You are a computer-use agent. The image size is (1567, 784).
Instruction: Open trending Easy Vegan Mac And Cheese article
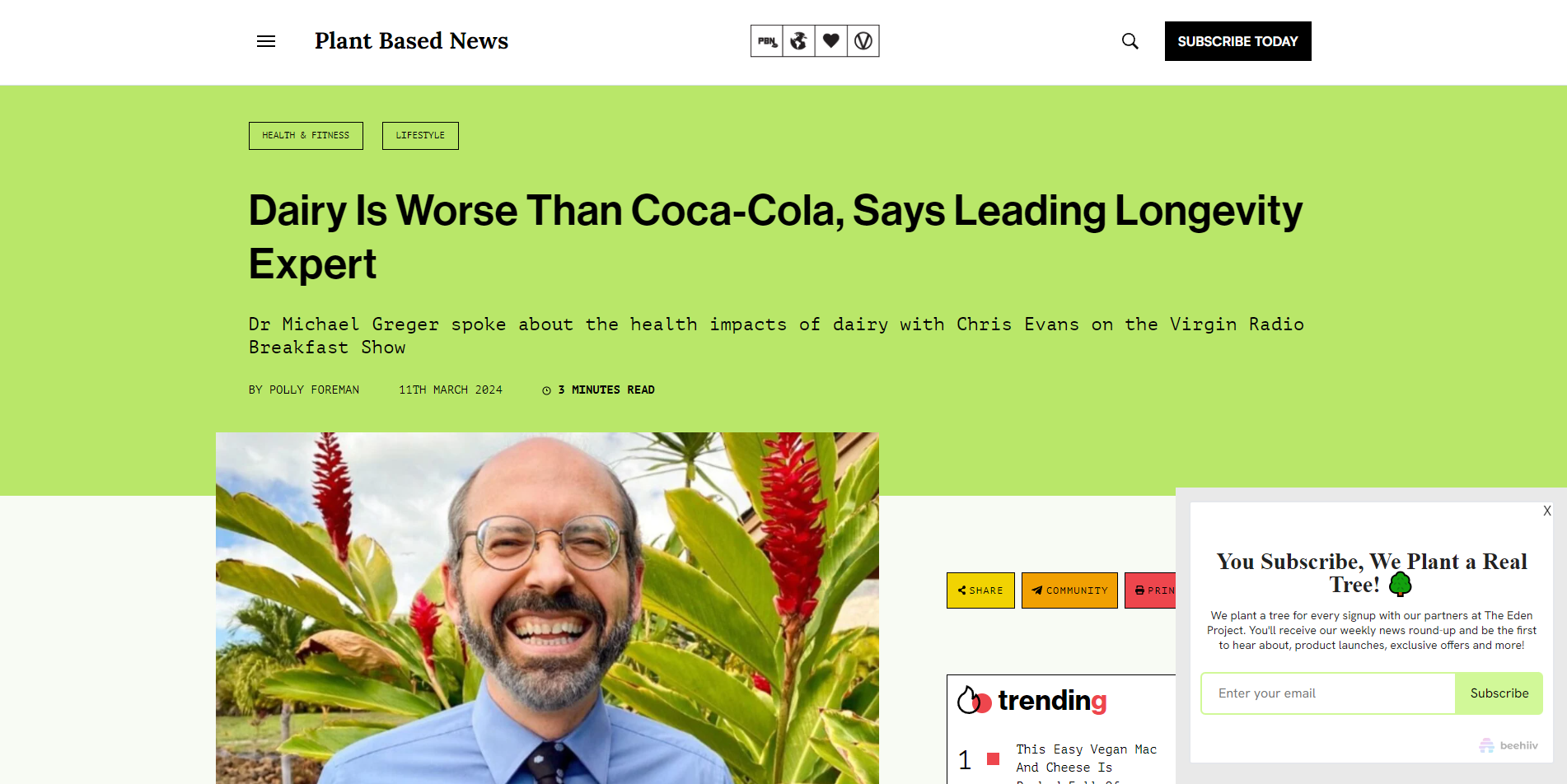pos(1086,758)
